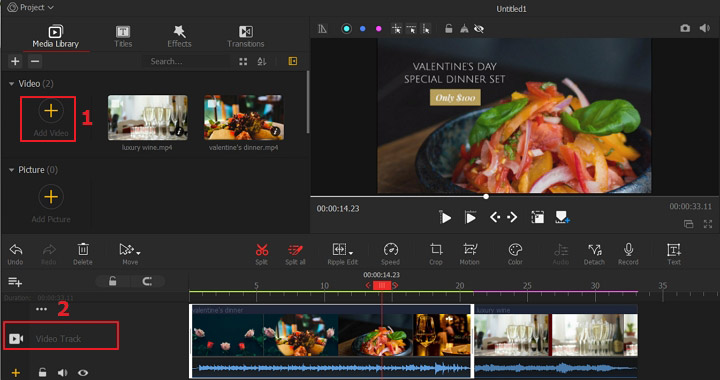Screen dimensions: 720x380
Task: Click the Undo button
Action: 15,254
